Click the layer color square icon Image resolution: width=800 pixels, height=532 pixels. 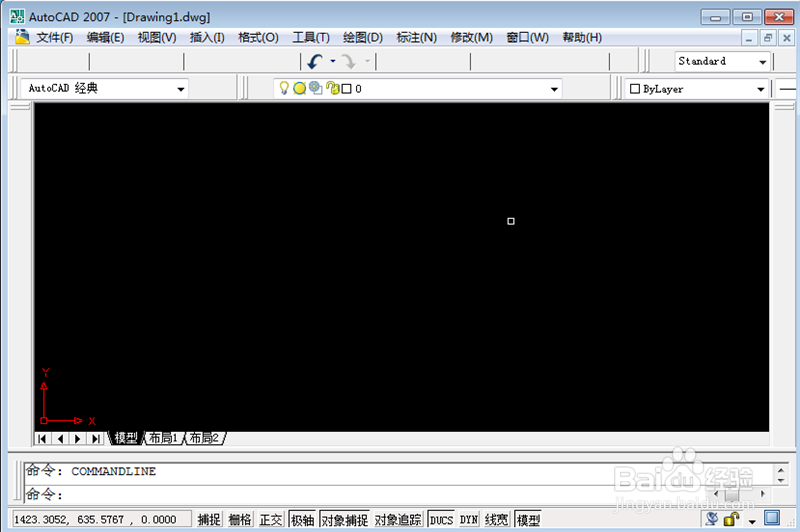[346, 89]
